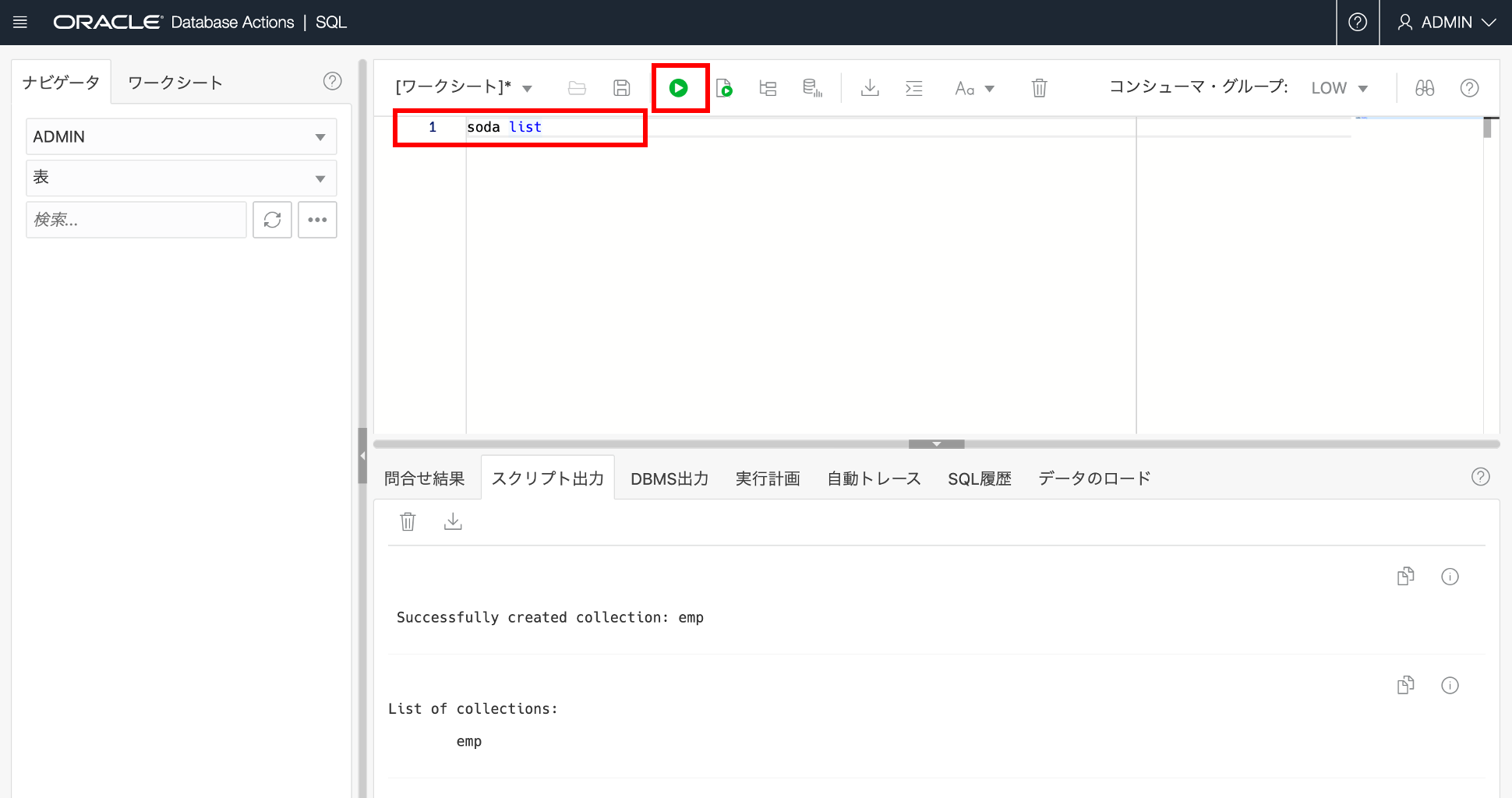The width and height of the screenshot is (1512, 798).
Task: Click the Open folder icon
Action: click(577, 88)
